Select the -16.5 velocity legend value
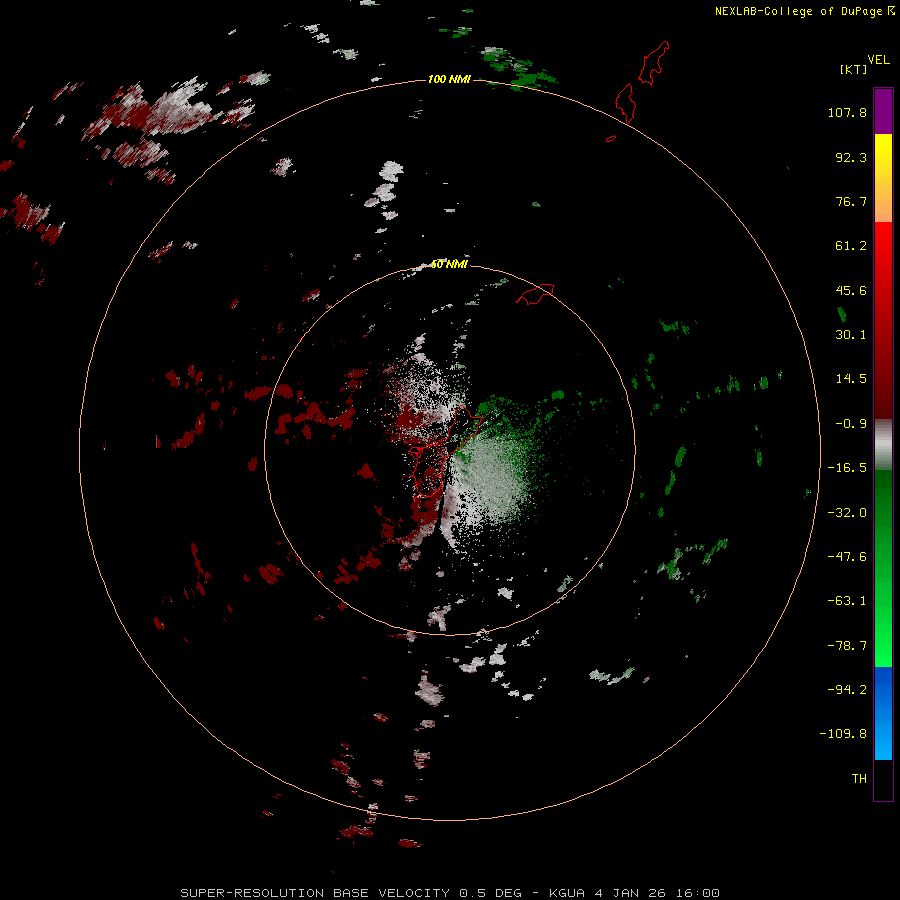 [x=847, y=468]
